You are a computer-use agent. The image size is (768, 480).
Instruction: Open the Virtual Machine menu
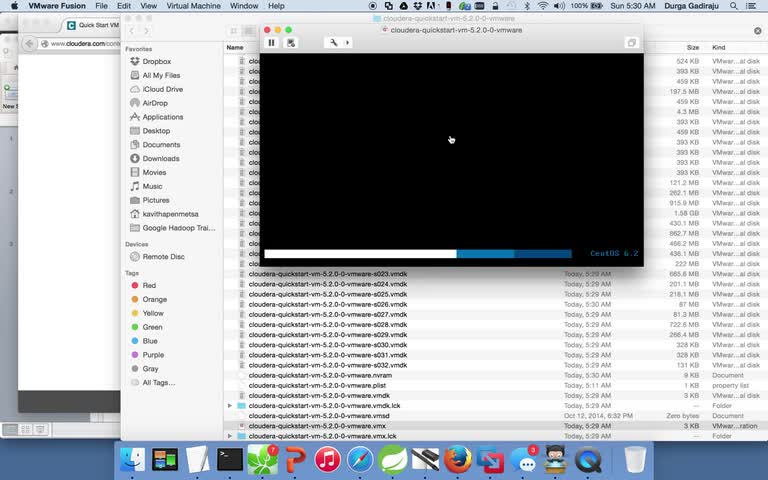[x=193, y=6]
